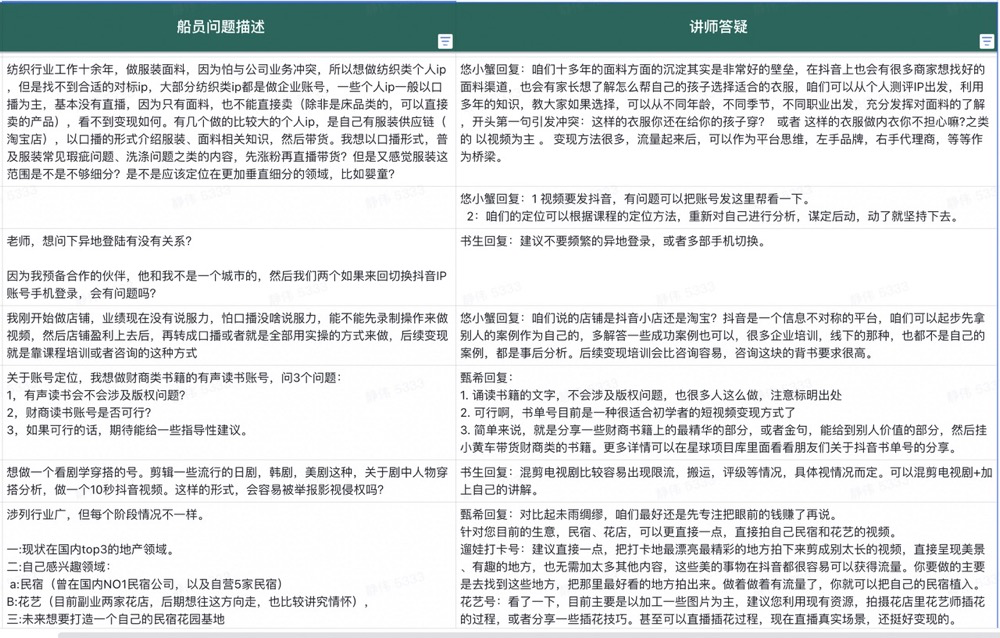Select the question cell starting 涉列行业广
The height and width of the screenshot is (638, 1000).
[228, 567]
